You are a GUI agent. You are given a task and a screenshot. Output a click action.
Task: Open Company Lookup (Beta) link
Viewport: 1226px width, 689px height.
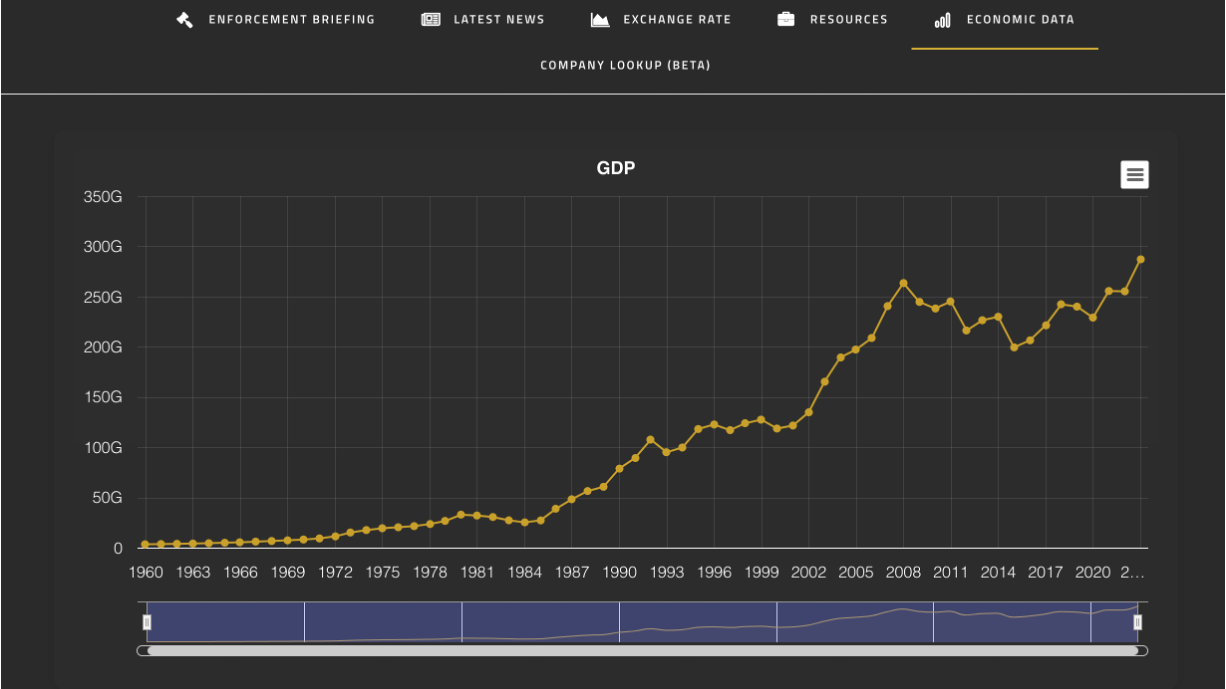(625, 66)
